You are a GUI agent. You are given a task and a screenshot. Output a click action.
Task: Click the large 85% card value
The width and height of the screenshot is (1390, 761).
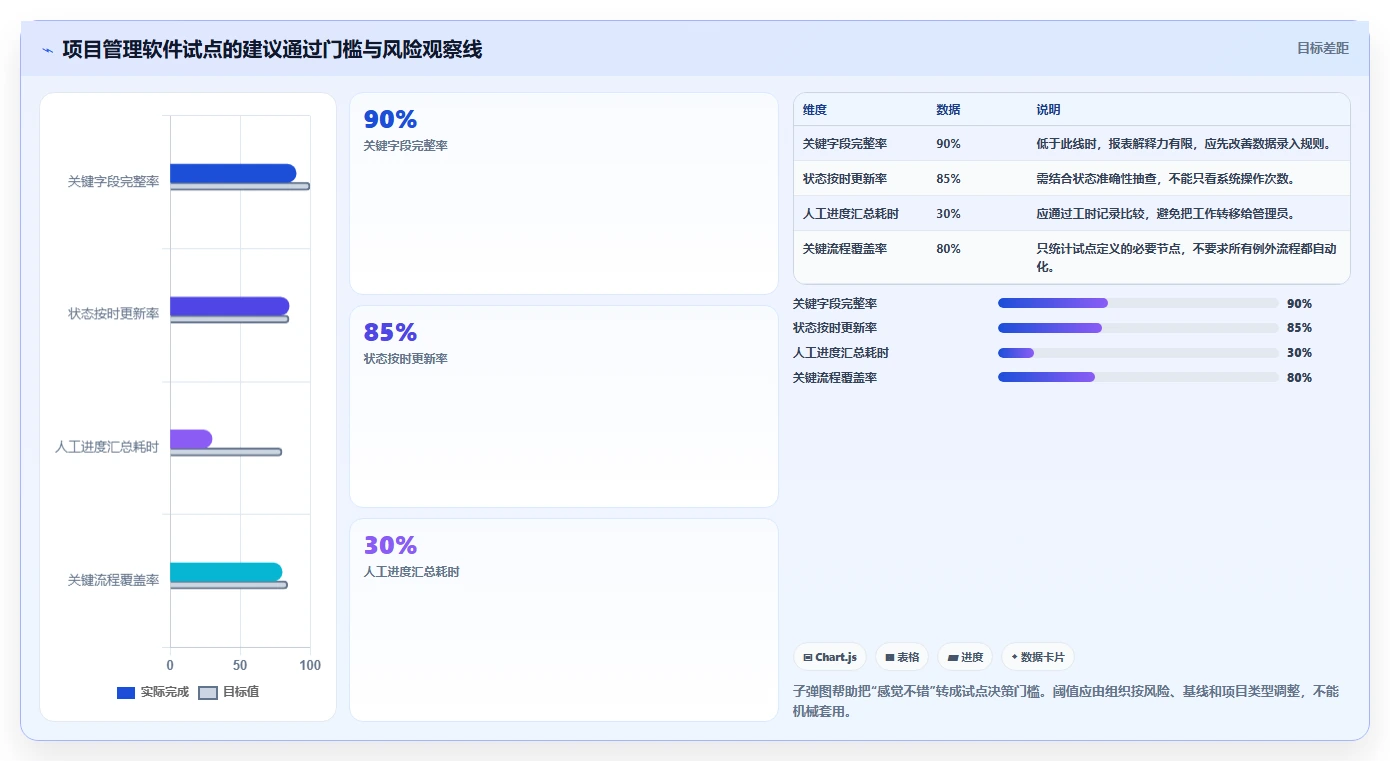click(x=390, y=333)
